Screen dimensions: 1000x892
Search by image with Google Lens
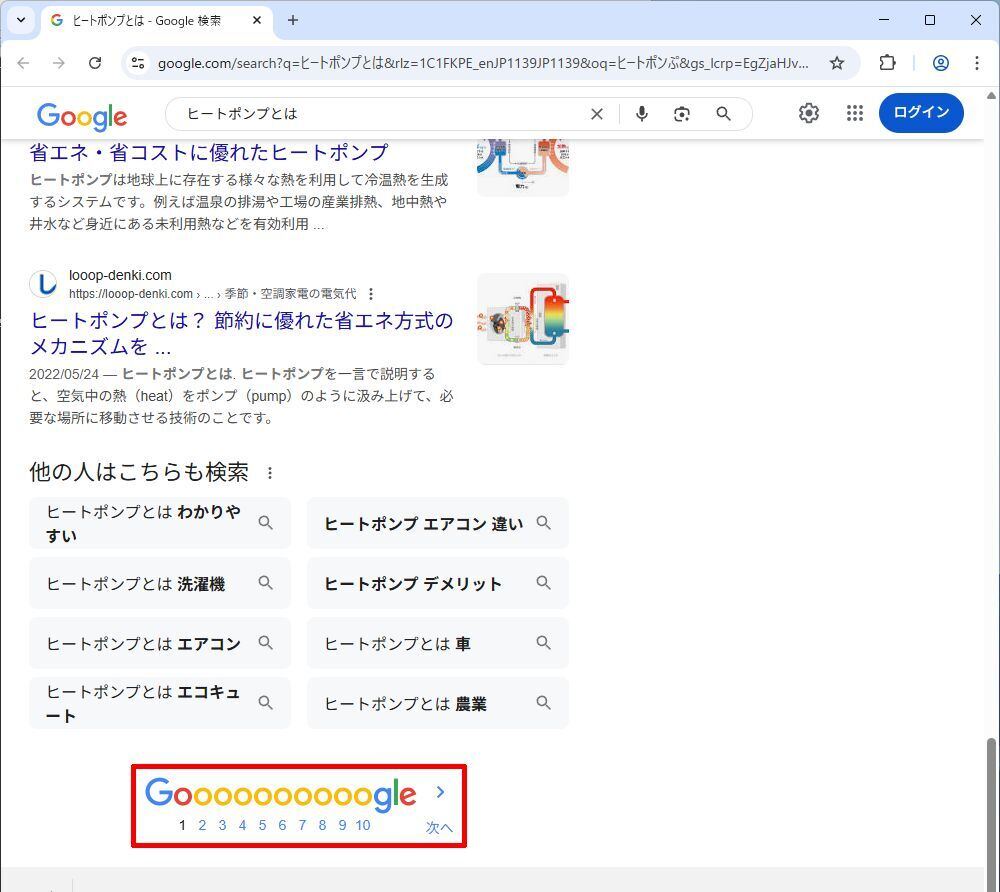coord(682,114)
